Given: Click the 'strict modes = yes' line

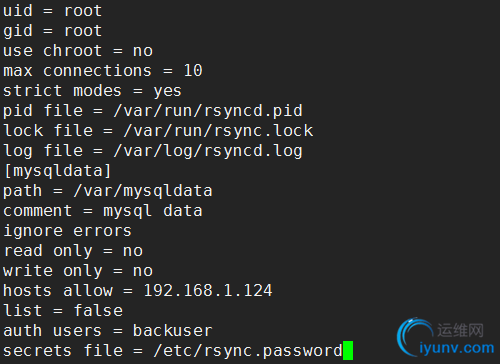Looking at the screenshot, I should point(92,91).
